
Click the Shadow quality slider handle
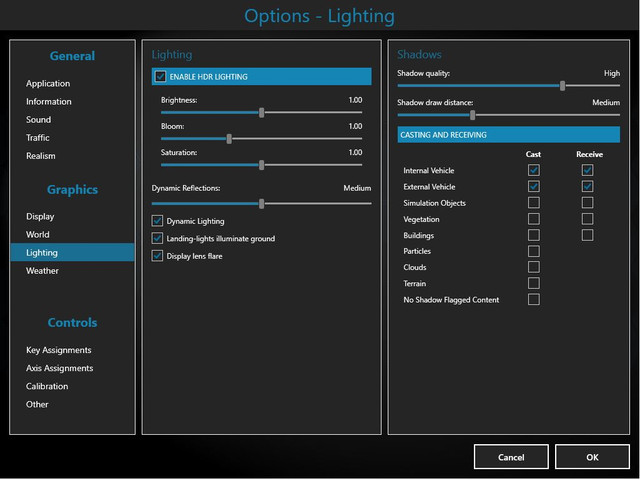click(x=562, y=86)
